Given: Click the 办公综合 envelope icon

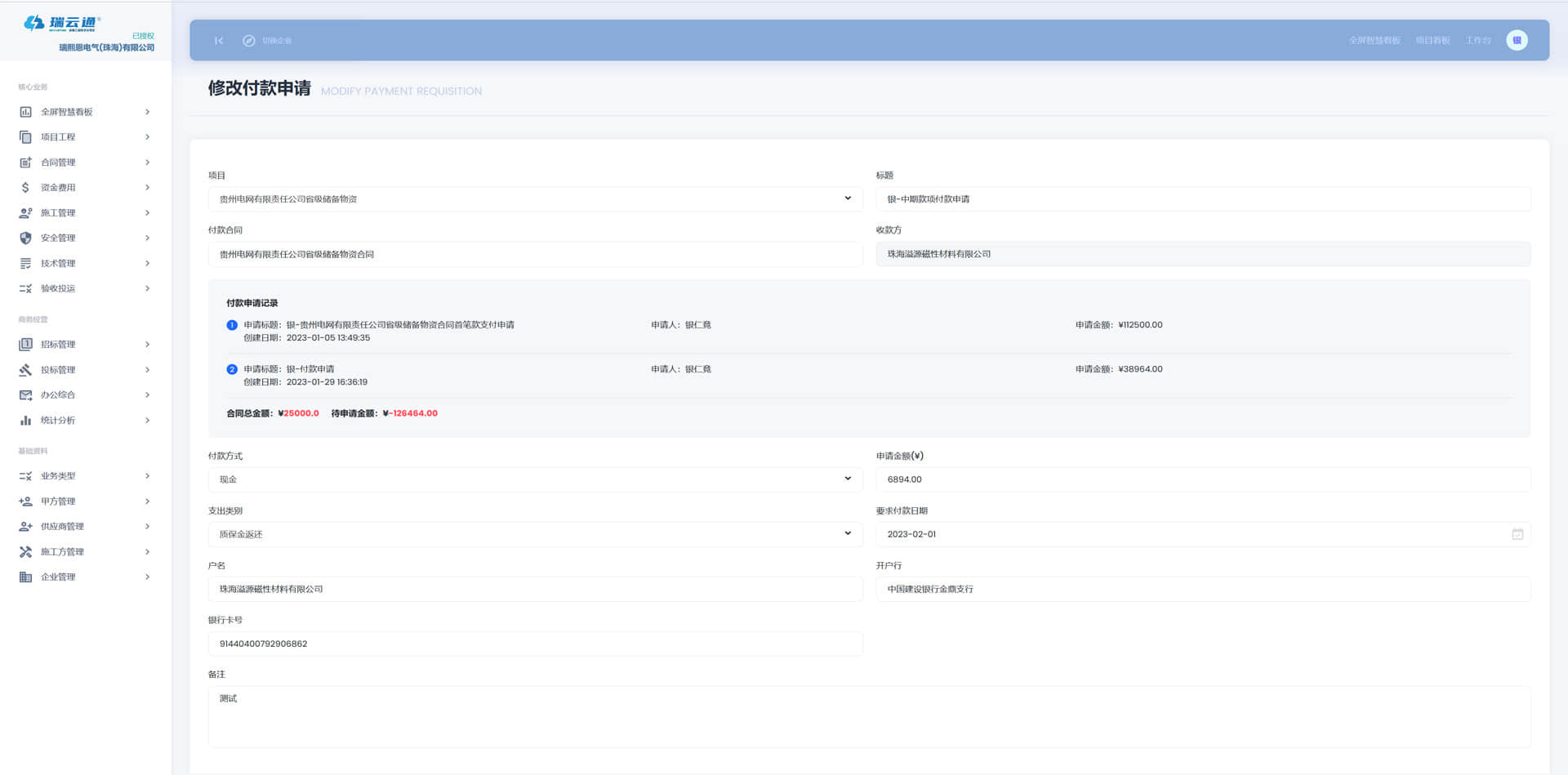Looking at the screenshot, I should click(x=25, y=395).
